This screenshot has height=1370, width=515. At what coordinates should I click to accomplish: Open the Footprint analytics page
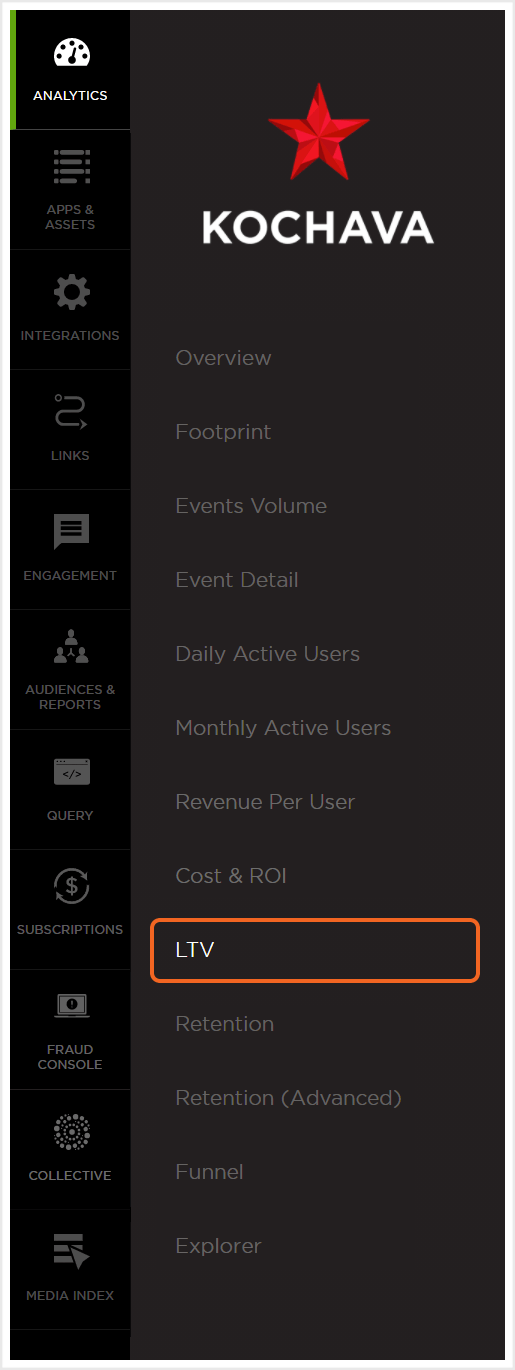(223, 432)
